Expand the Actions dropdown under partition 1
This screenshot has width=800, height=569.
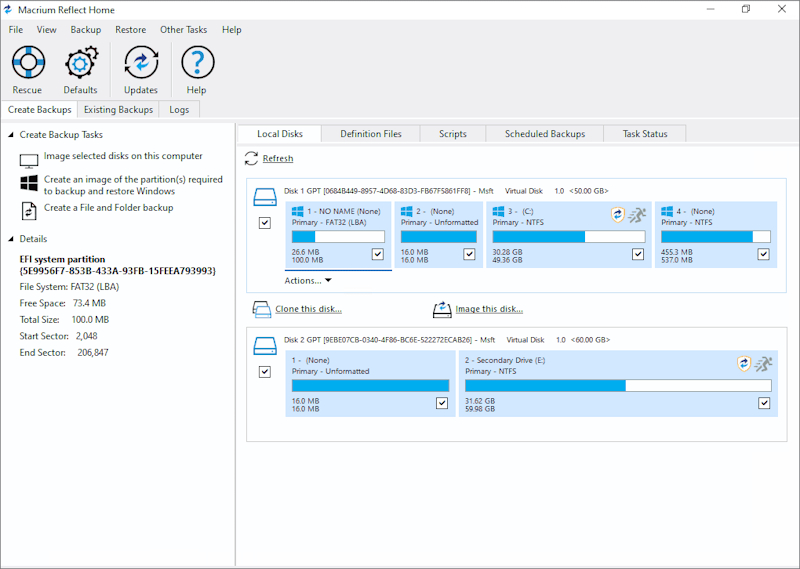pos(308,281)
